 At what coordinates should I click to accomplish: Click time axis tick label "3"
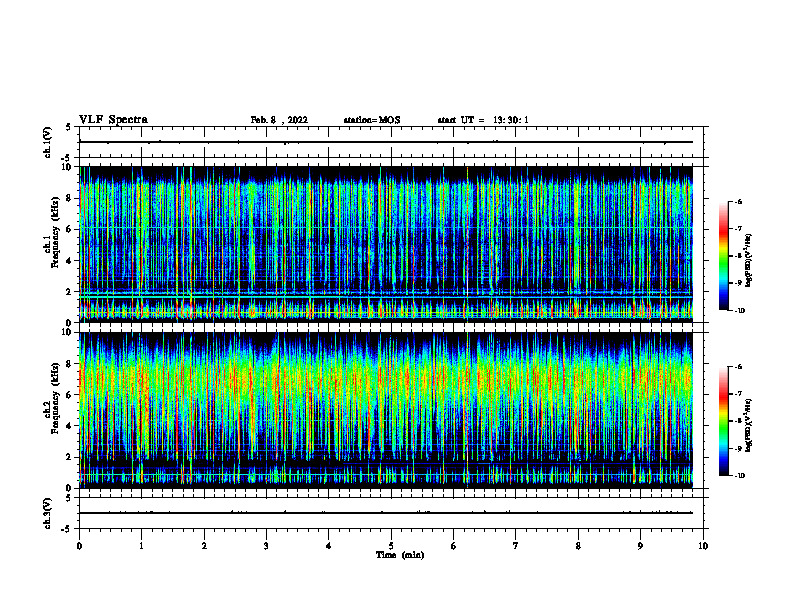click(x=266, y=546)
